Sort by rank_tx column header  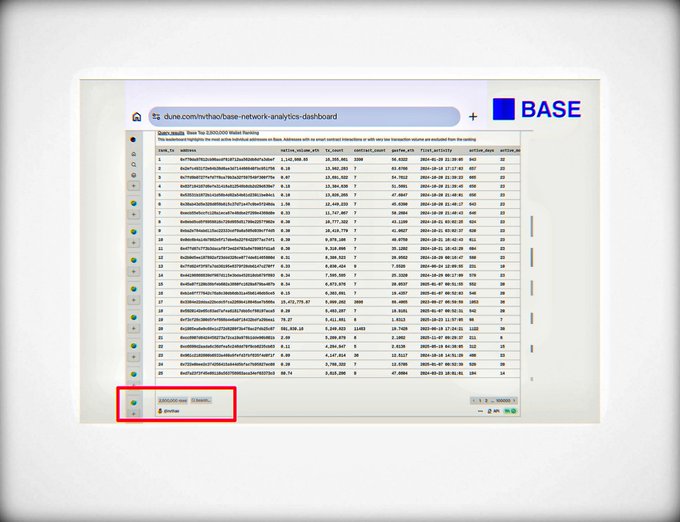(x=166, y=150)
